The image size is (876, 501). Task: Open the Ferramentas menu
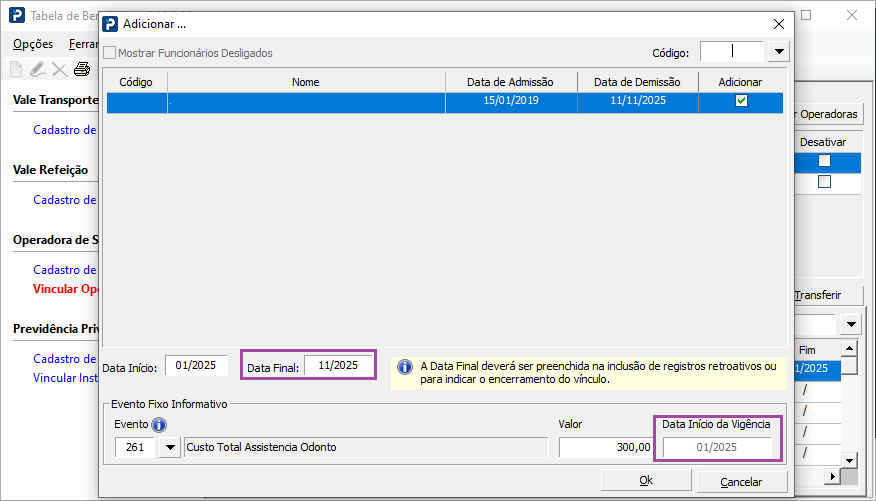(83, 44)
